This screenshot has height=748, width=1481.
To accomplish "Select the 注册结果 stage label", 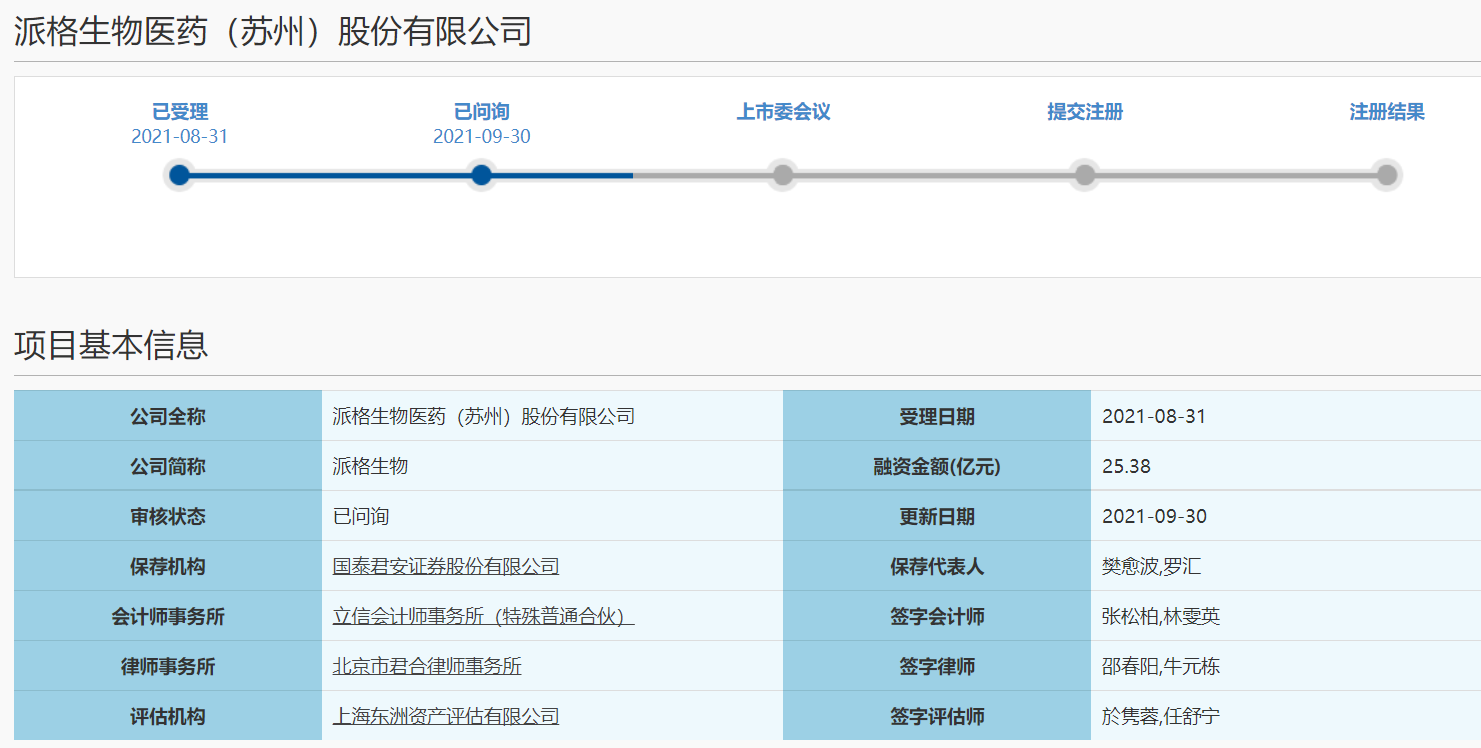I will click(1387, 112).
